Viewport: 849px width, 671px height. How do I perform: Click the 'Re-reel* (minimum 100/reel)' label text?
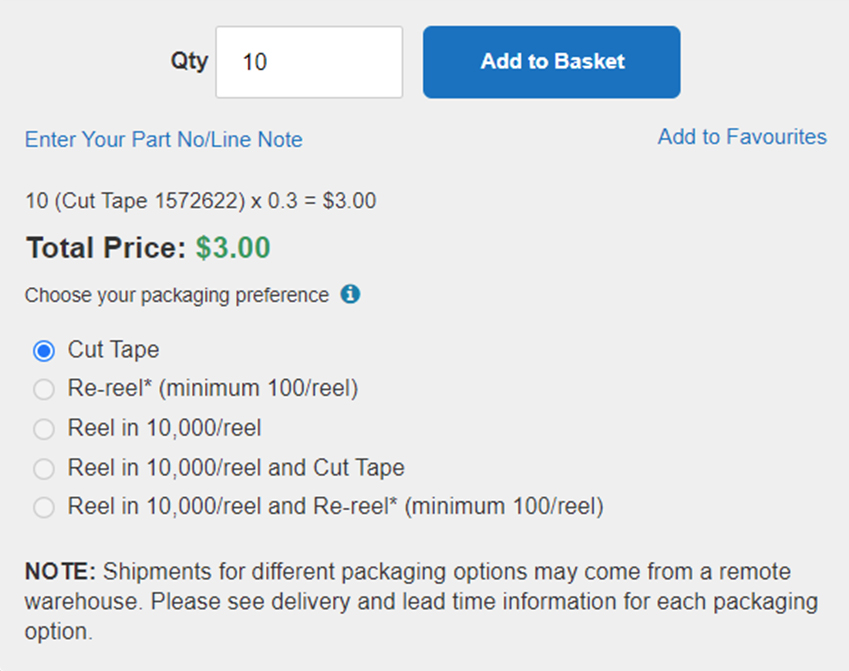[213, 389]
